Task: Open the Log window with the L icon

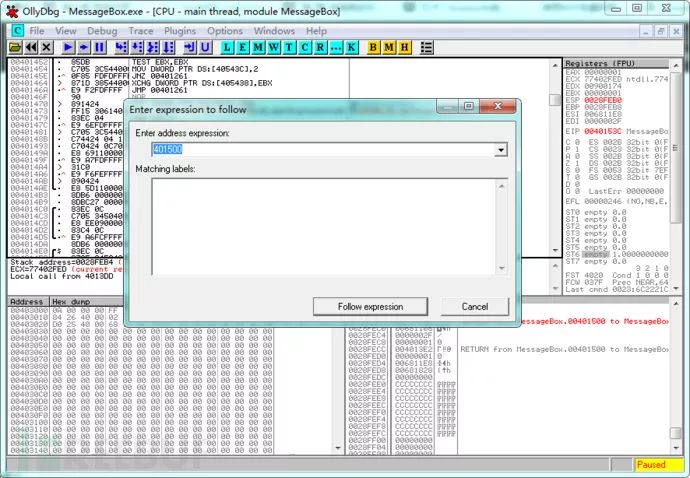Action: 227,47
